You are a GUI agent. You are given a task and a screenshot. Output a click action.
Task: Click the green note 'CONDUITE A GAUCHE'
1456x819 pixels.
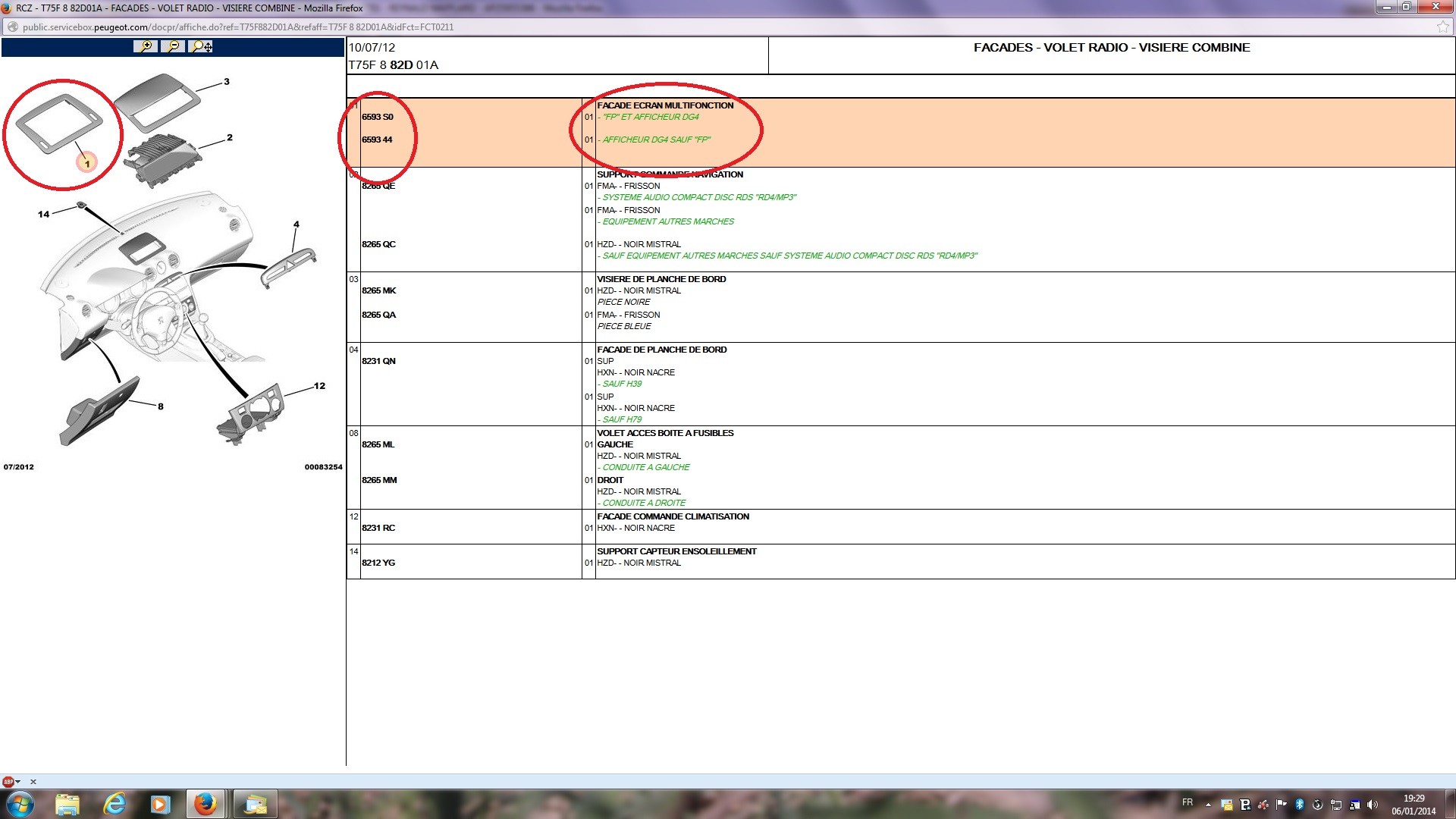click(646, 467)
